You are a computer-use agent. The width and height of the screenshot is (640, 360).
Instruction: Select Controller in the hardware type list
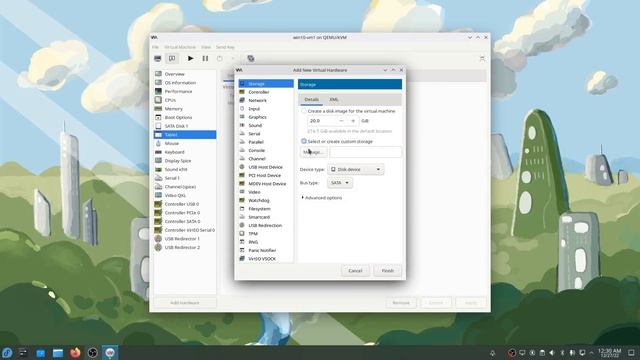pos(266,92)
